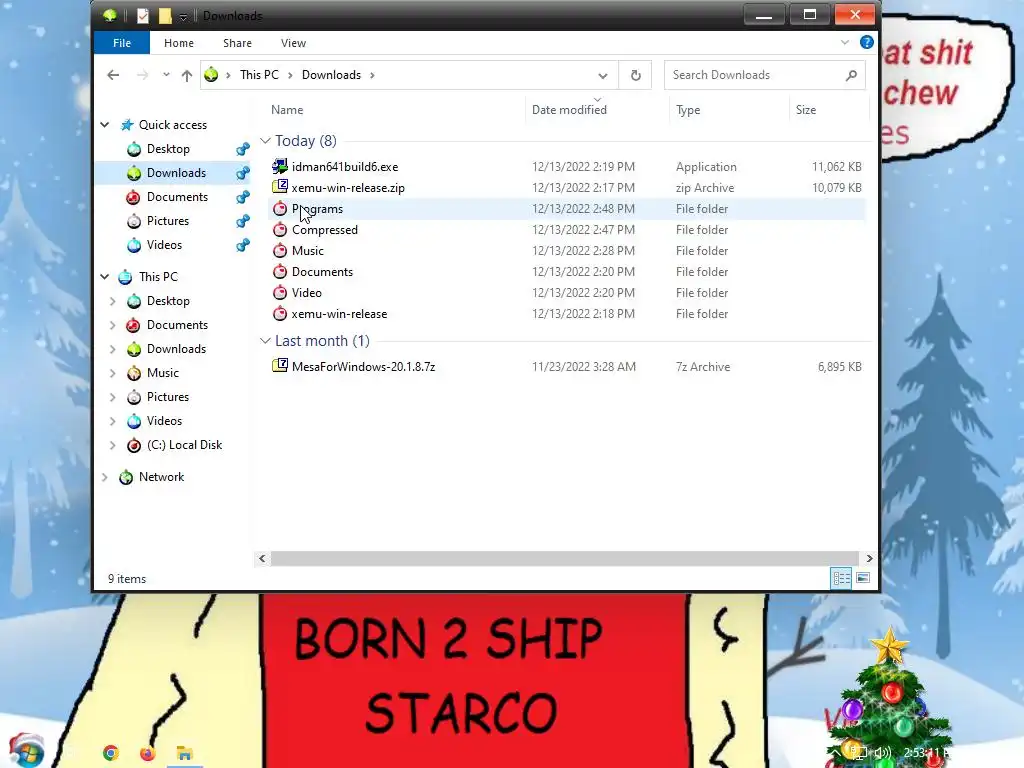1024x768 pixels.
Task: Sort by Date modified column header
Action: point(569,110)
